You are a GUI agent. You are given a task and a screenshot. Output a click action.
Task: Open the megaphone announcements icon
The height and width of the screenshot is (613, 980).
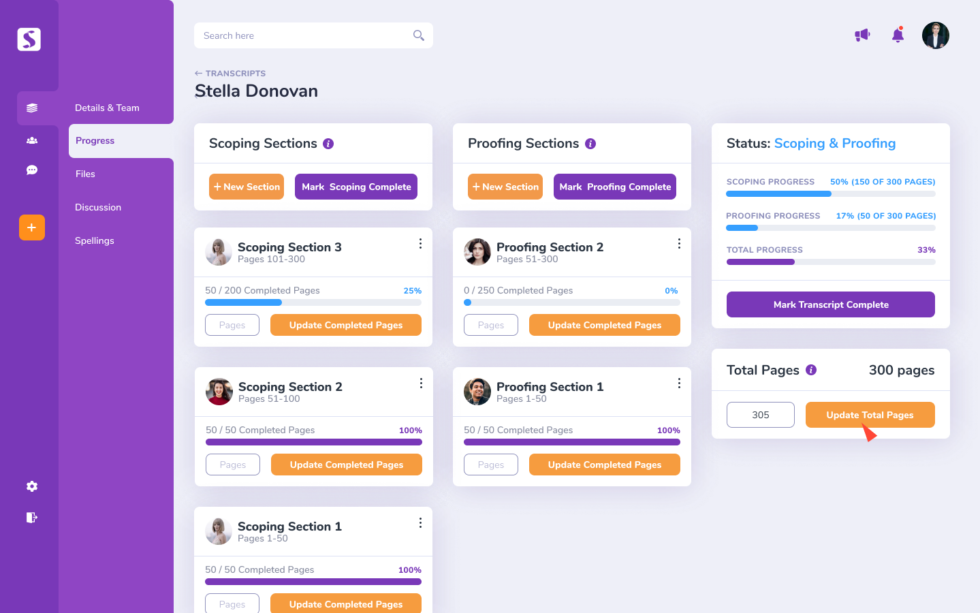click(x=862, y=35)
